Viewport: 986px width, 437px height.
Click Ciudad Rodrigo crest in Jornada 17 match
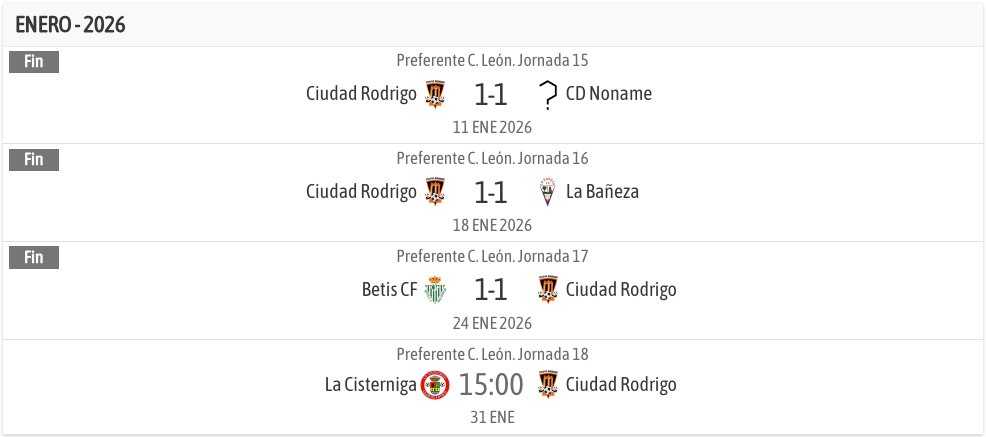point(547,290)
